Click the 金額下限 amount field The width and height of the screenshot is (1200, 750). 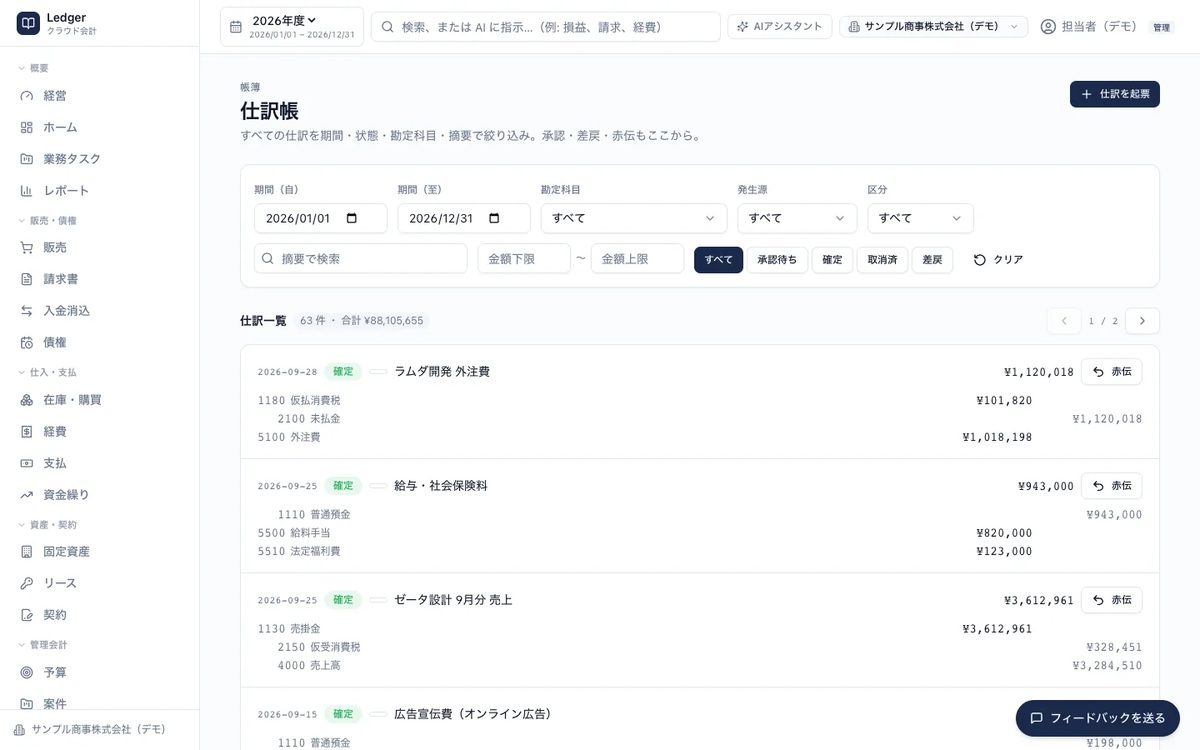pos(524,259)
